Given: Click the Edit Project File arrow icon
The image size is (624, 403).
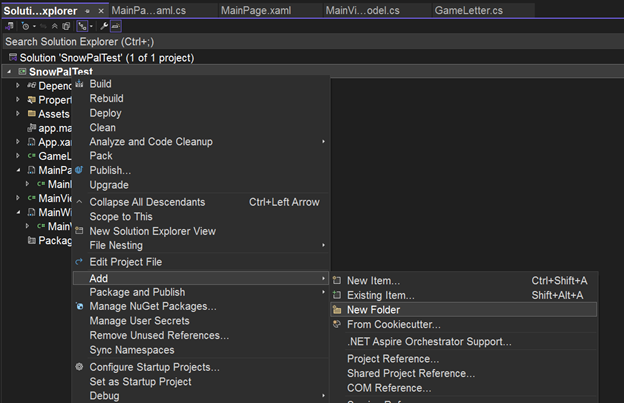Looking at the screenshot, I should tap(79, 261).
